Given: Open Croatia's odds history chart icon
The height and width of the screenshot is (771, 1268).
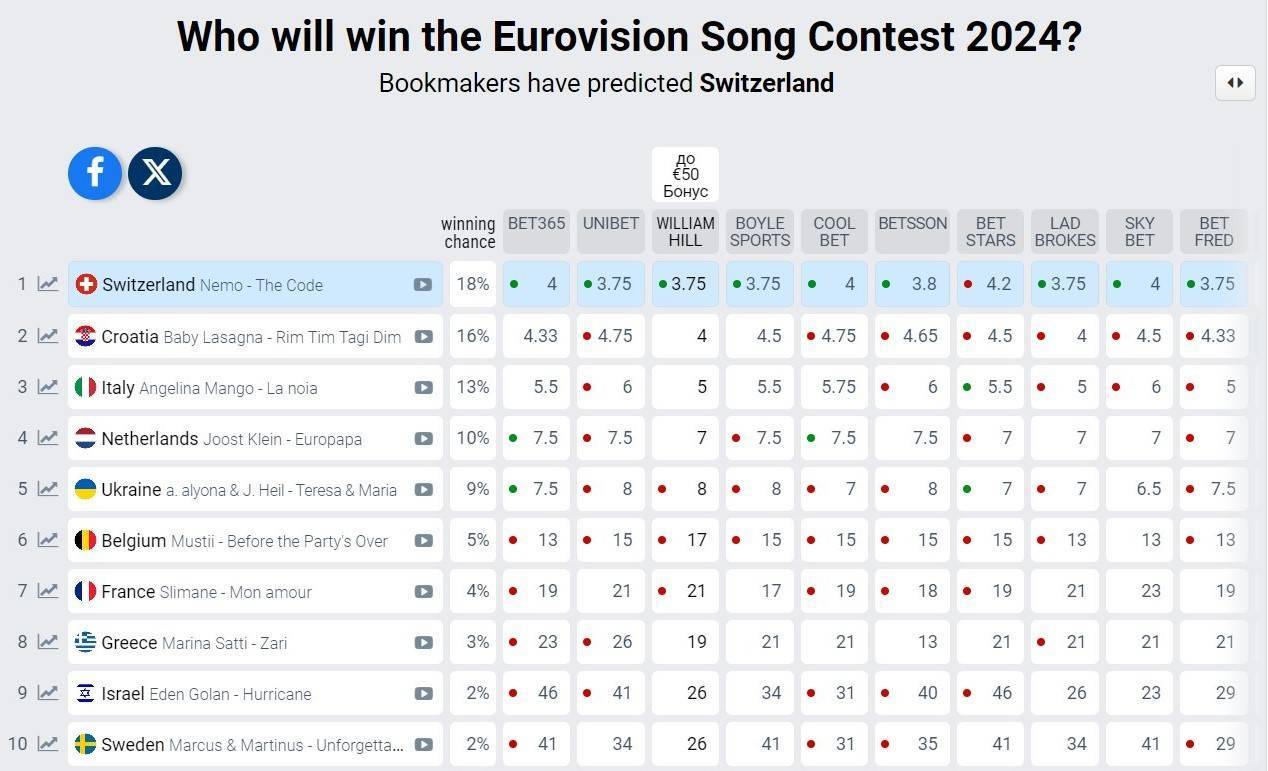Looking at the screenshot, I should tap(48, 336).
